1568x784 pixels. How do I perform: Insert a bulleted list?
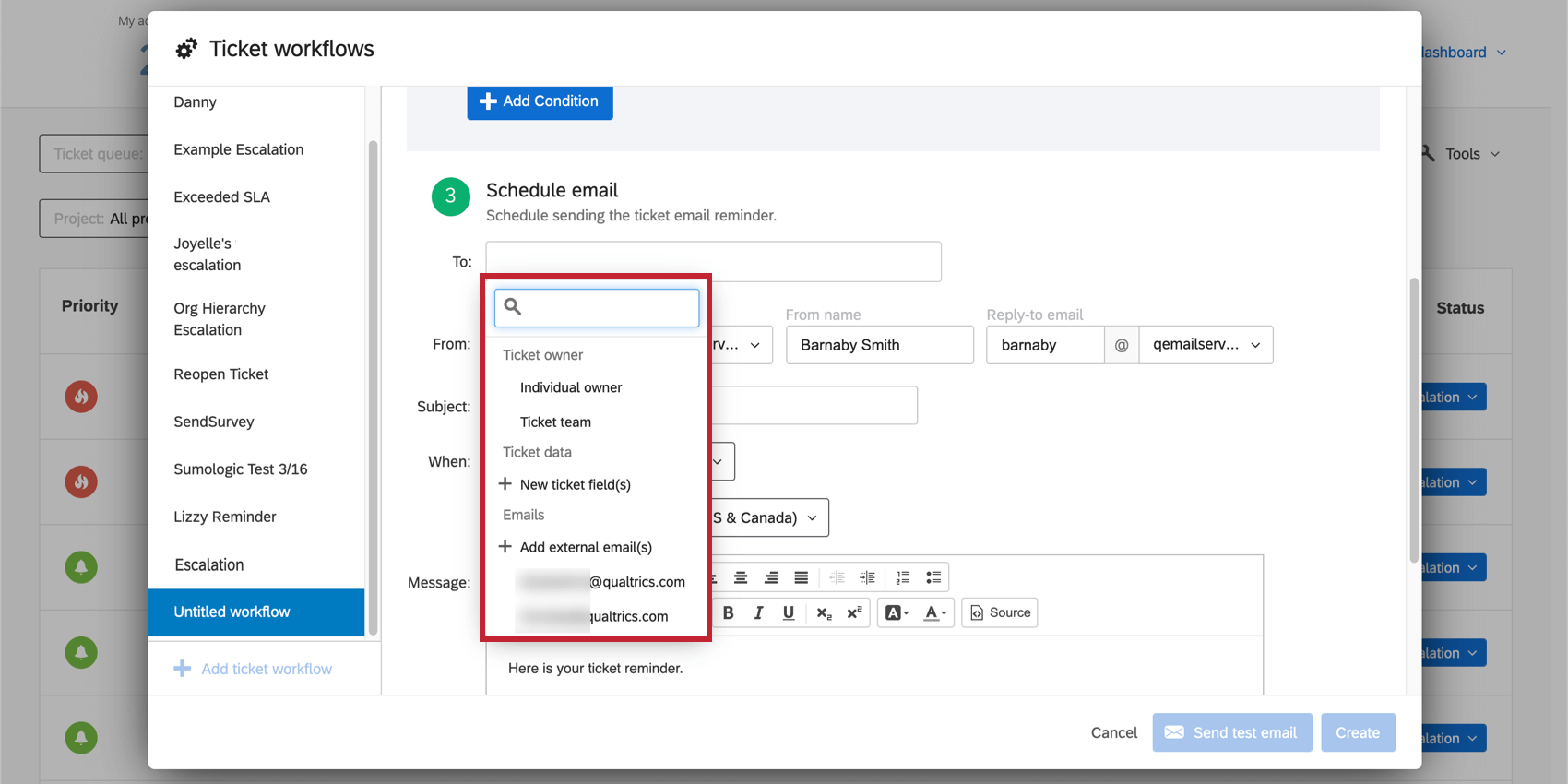933,577
